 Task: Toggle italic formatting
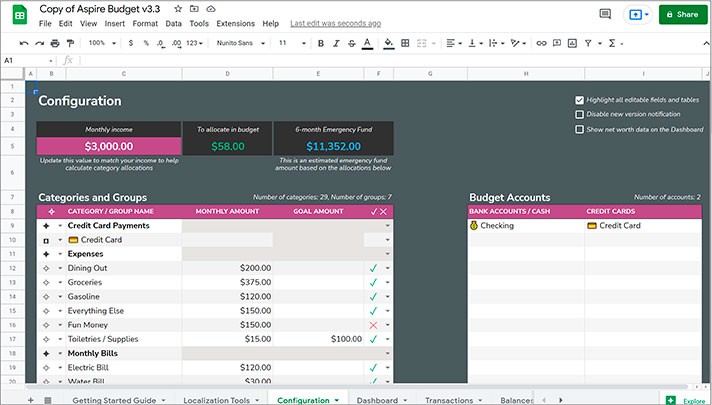tap(336, 43)
